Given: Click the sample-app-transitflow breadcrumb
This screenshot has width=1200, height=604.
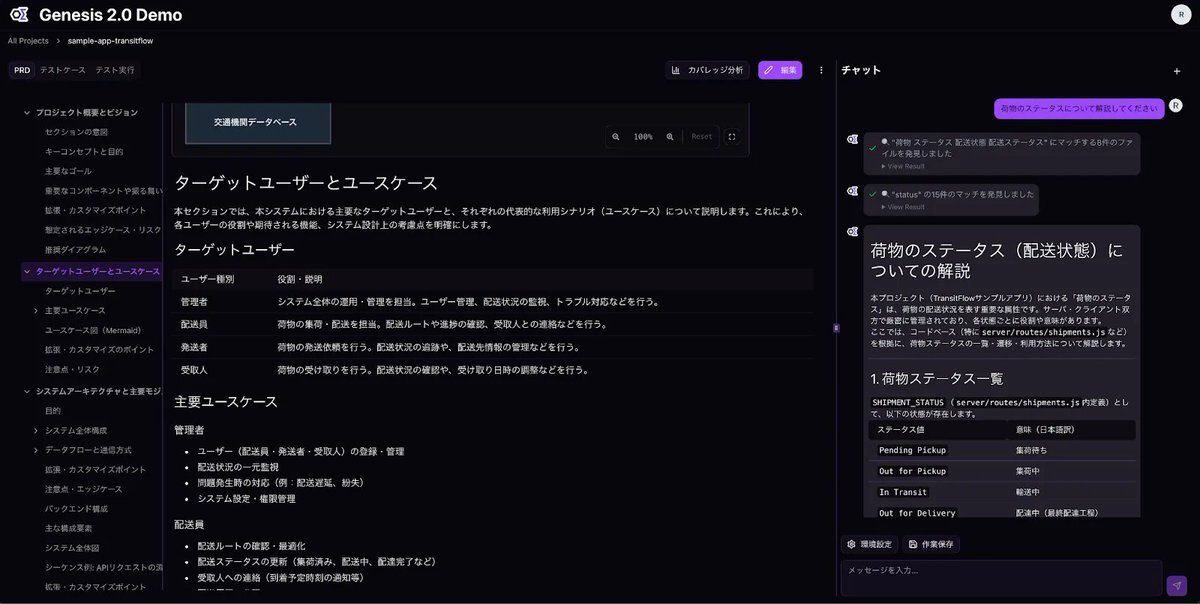Looking at the screenshot, I should 110,41.
